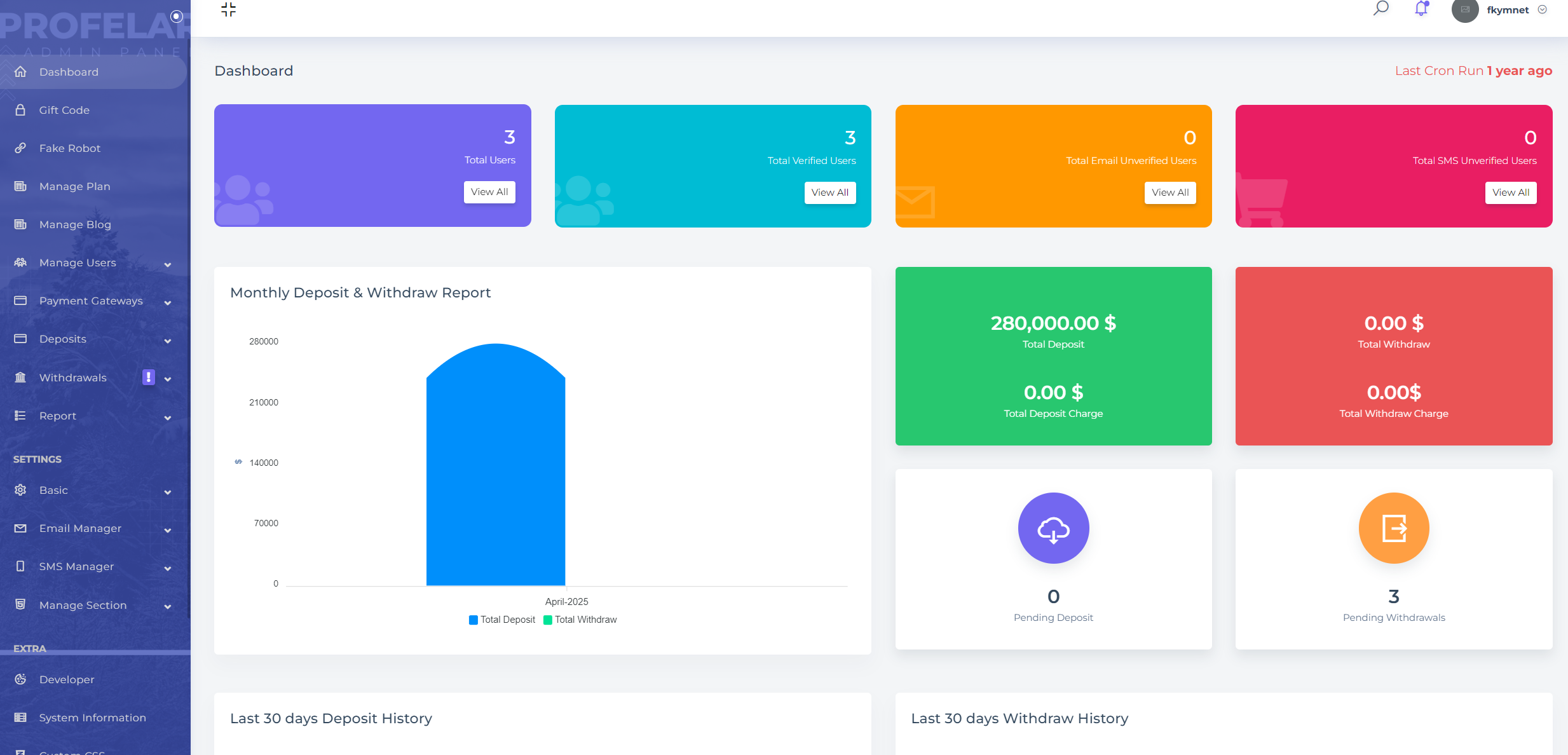
Task: Click View All under Total Users
Action: click(489, 192)
